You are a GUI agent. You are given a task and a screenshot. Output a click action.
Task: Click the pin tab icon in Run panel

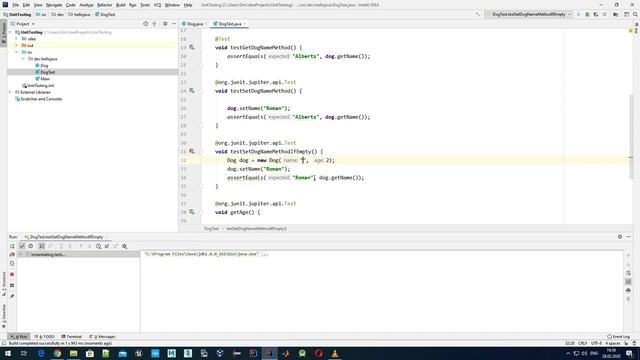[12, 296]
